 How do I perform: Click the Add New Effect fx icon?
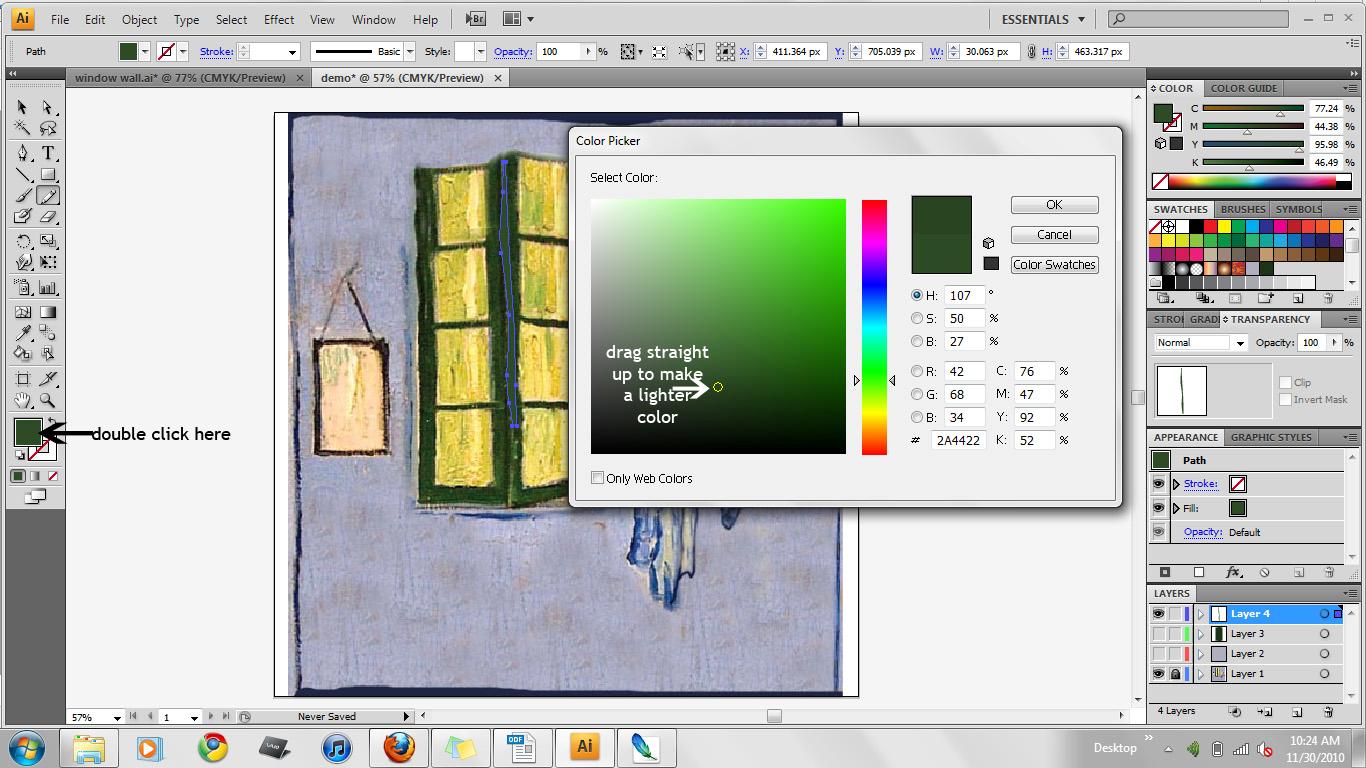[1232, 573]
